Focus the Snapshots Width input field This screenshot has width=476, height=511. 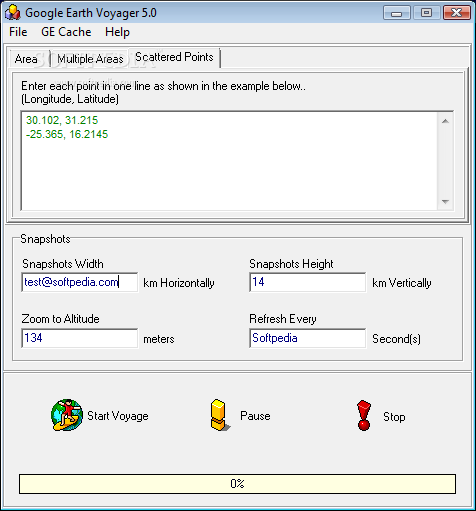80,282
